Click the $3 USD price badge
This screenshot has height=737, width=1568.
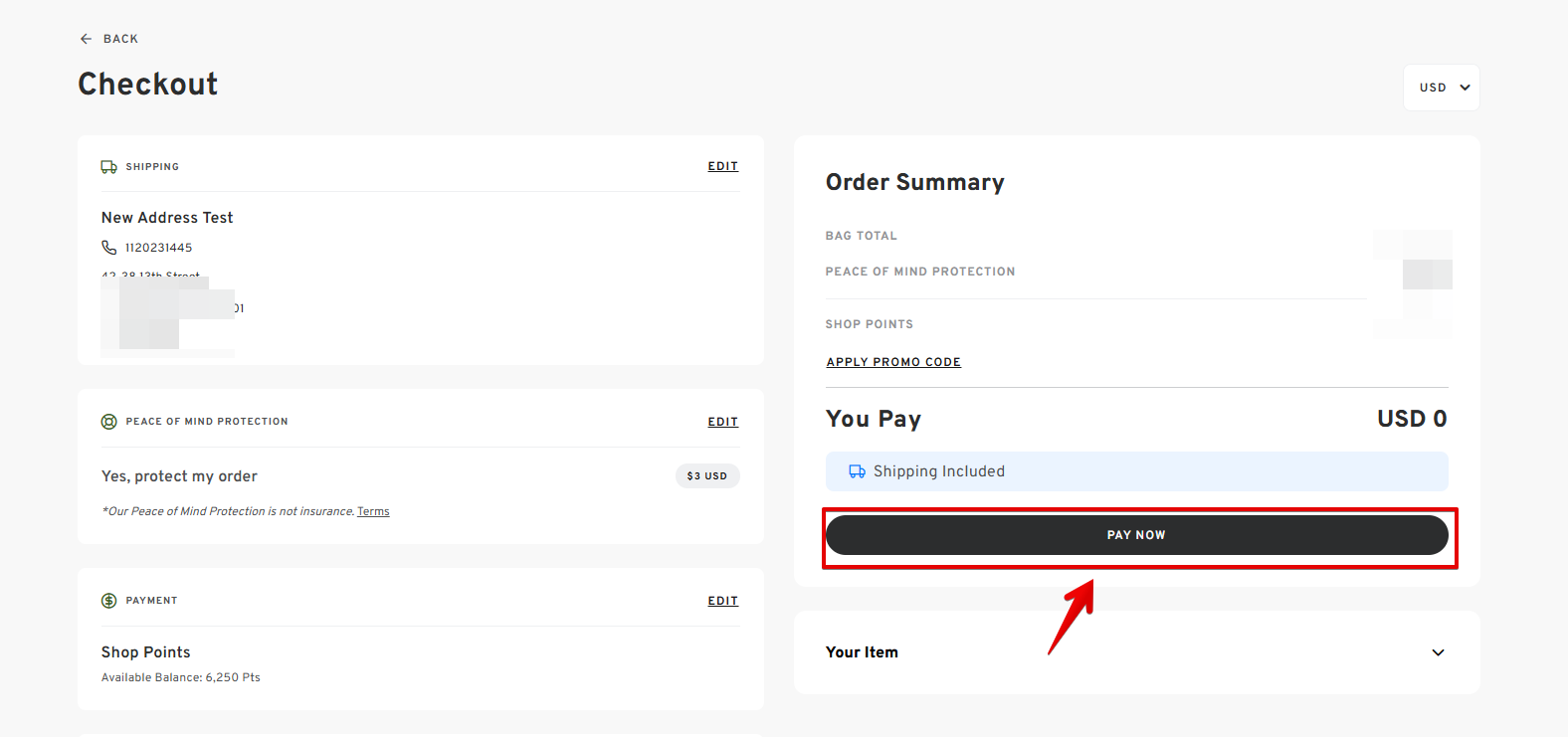706,476
